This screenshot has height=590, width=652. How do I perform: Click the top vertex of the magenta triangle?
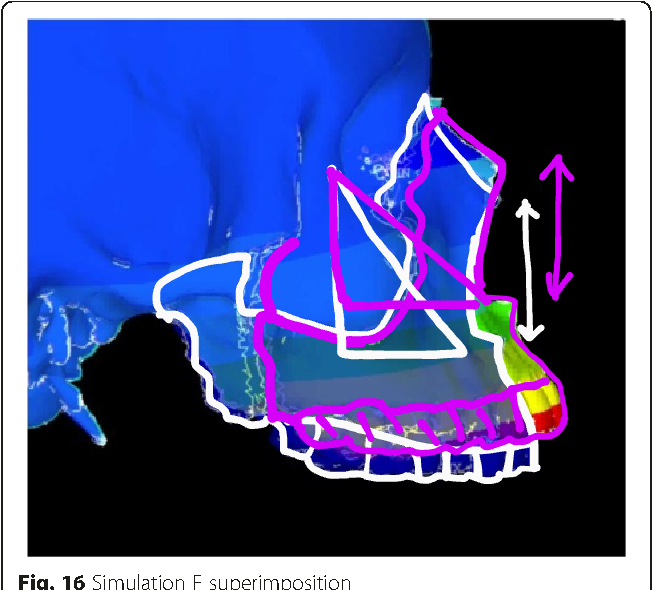(x=332, y=170)
